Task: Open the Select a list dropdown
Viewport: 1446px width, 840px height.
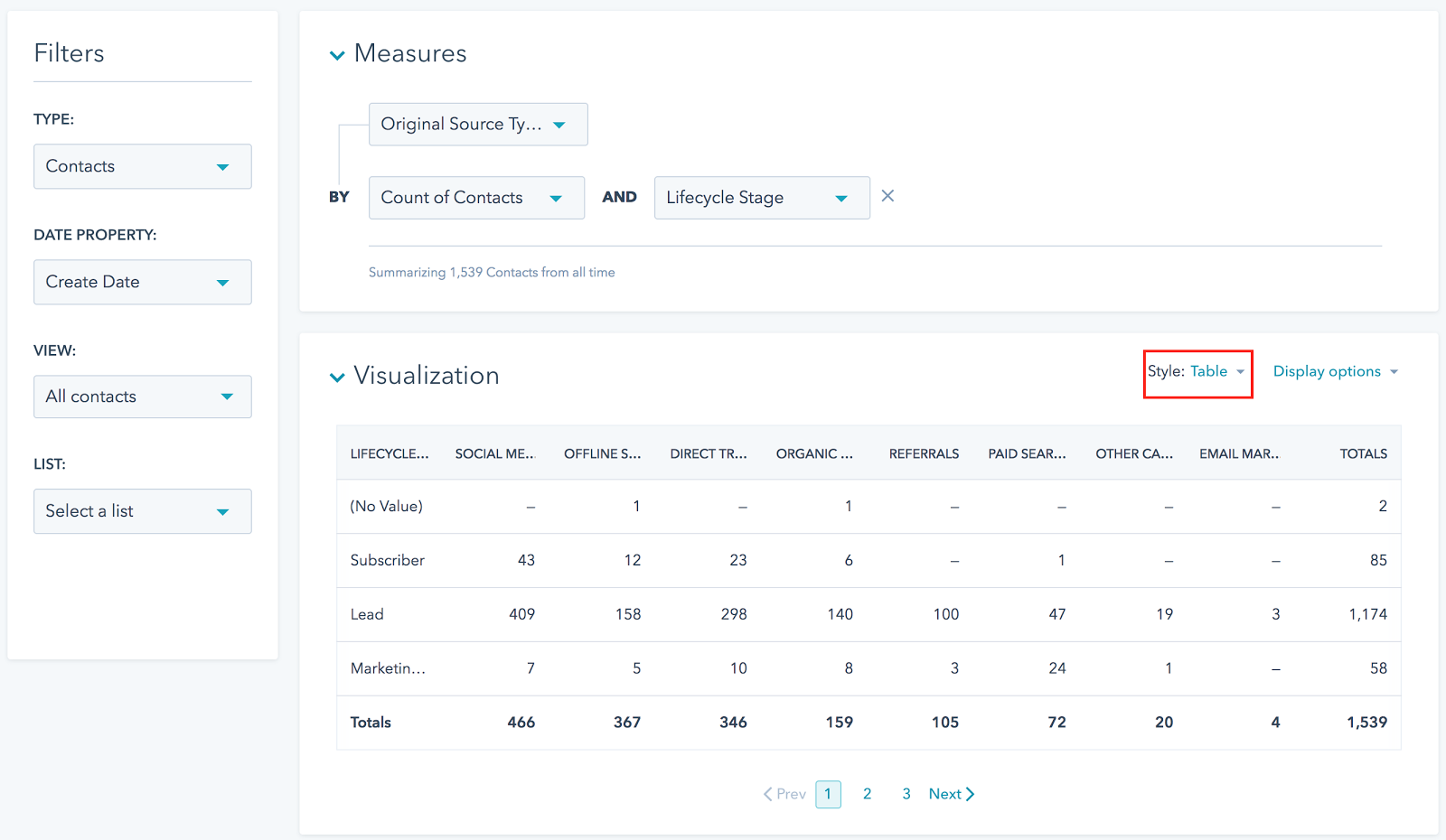Action: click(142, 511)
